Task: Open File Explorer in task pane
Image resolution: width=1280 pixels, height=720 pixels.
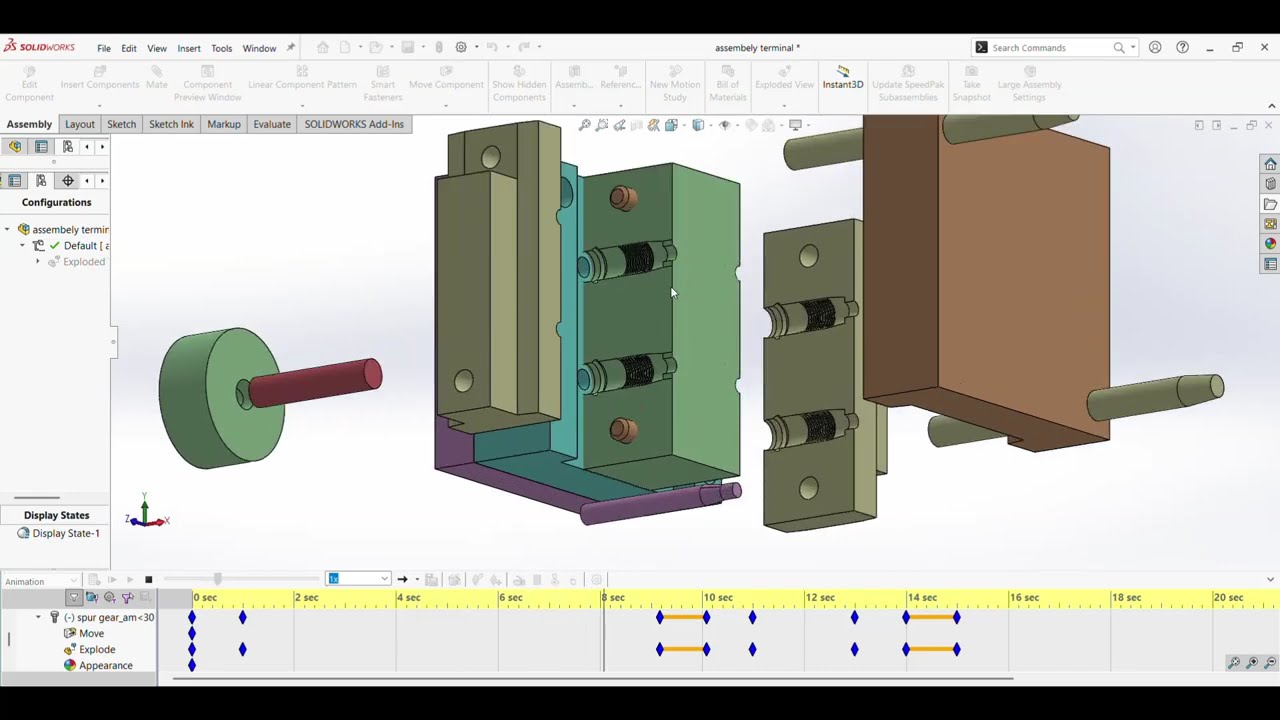Action: [1270, 204]
